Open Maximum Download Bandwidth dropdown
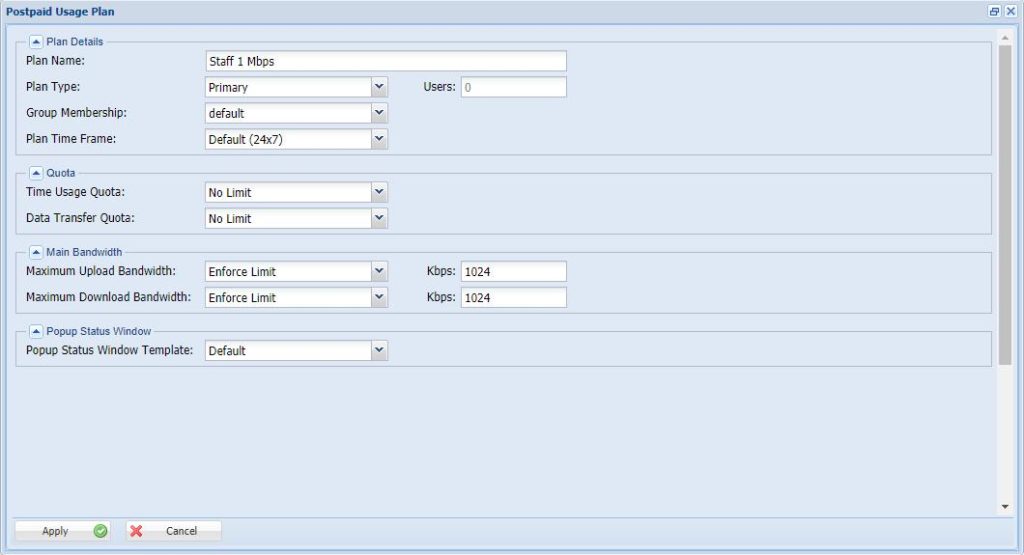 tap(379, 297)
